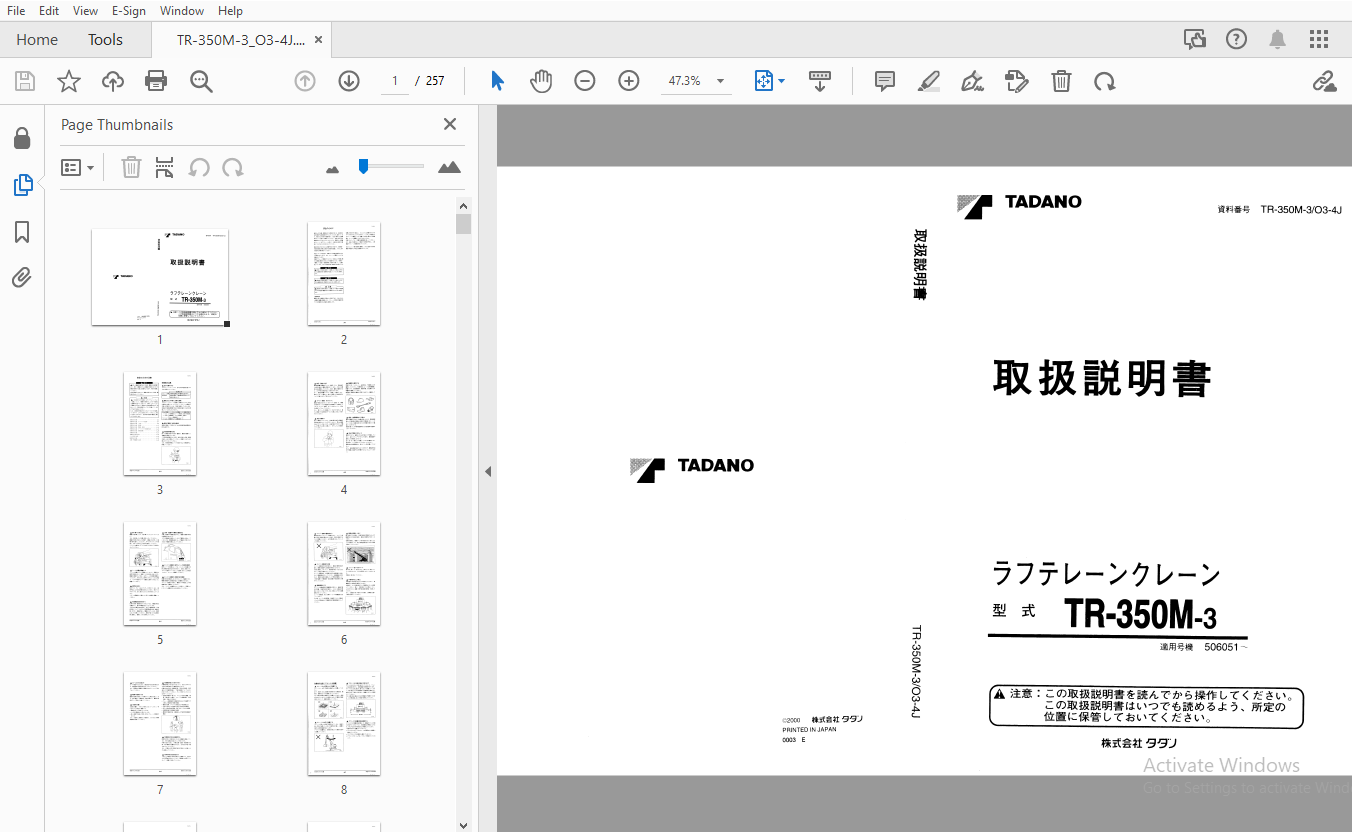Rotate thumbnails clockwise in panel
This screenshot has width=1352, height=832.
[x=233, y=167]
